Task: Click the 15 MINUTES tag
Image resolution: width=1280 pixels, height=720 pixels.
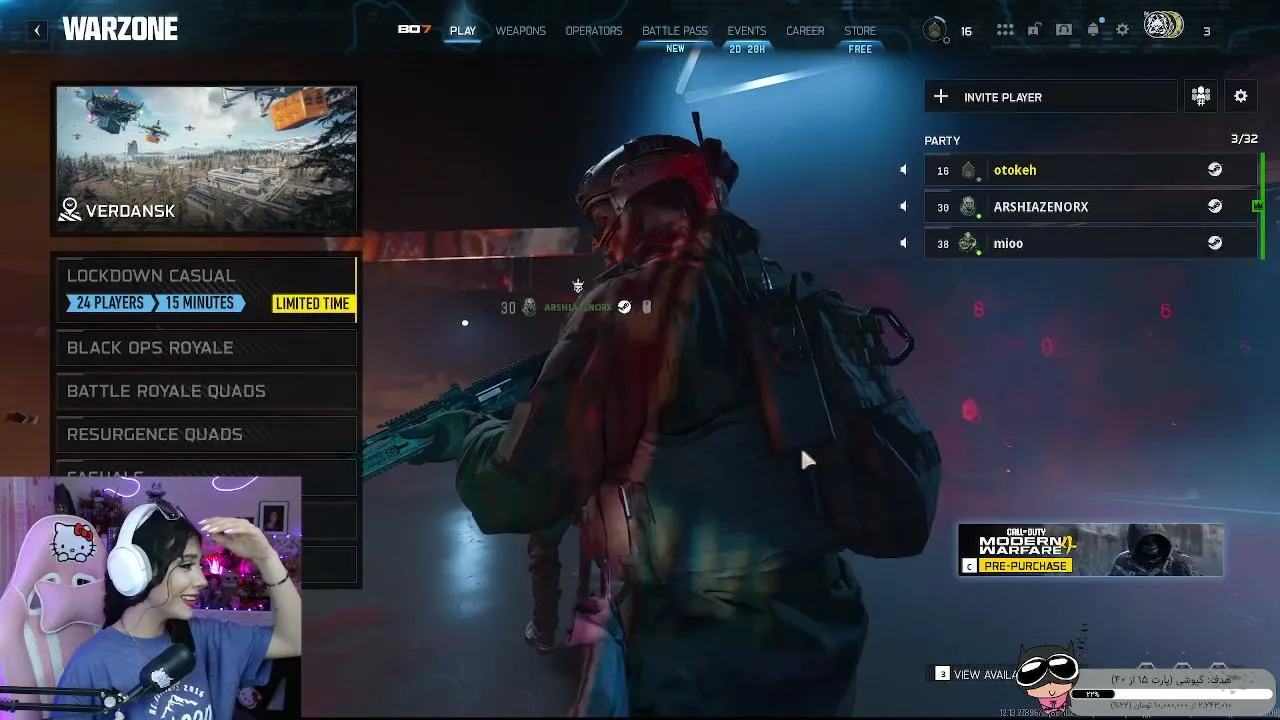Action: (x=199, y=303)
